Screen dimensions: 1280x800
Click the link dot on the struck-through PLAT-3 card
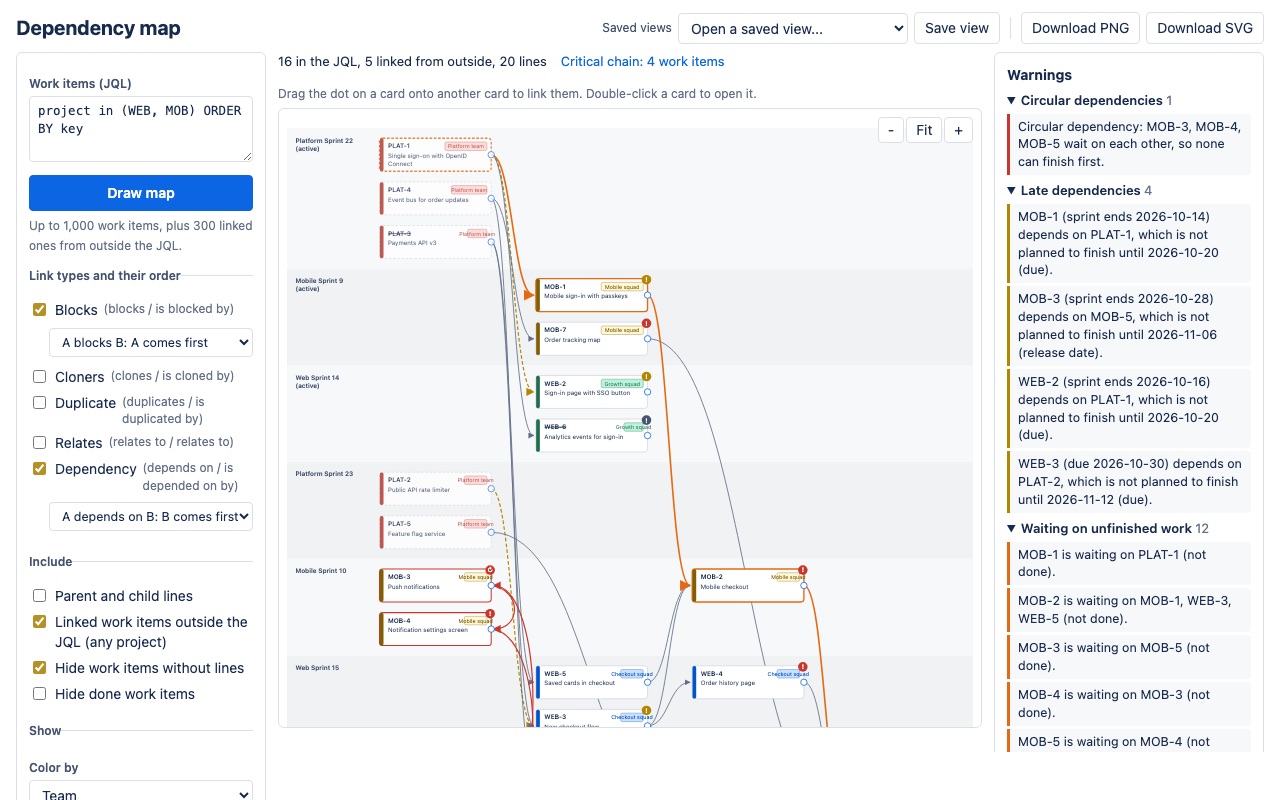point(491,242)
